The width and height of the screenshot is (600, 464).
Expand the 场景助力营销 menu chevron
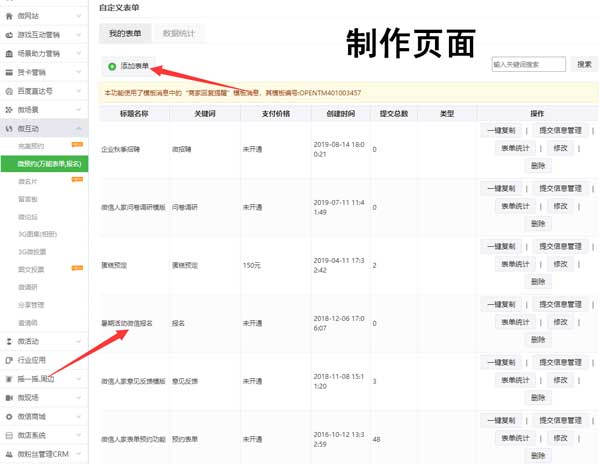point(78,54)
